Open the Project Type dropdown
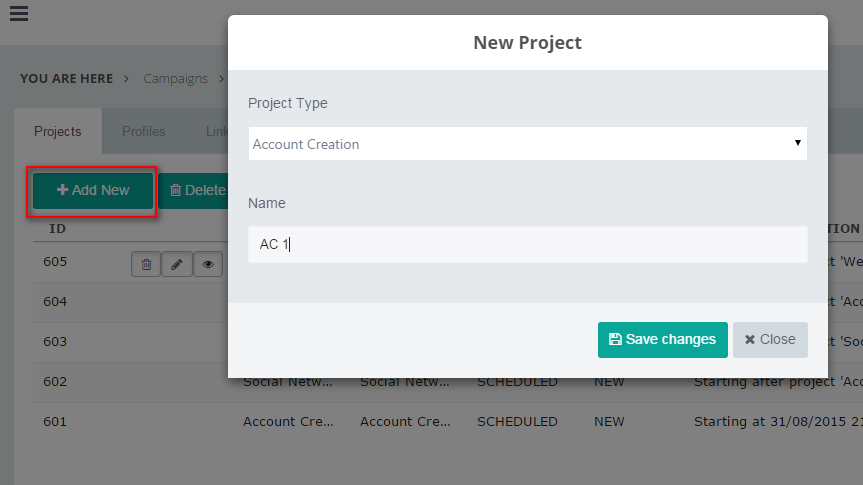 click(527, 144)
